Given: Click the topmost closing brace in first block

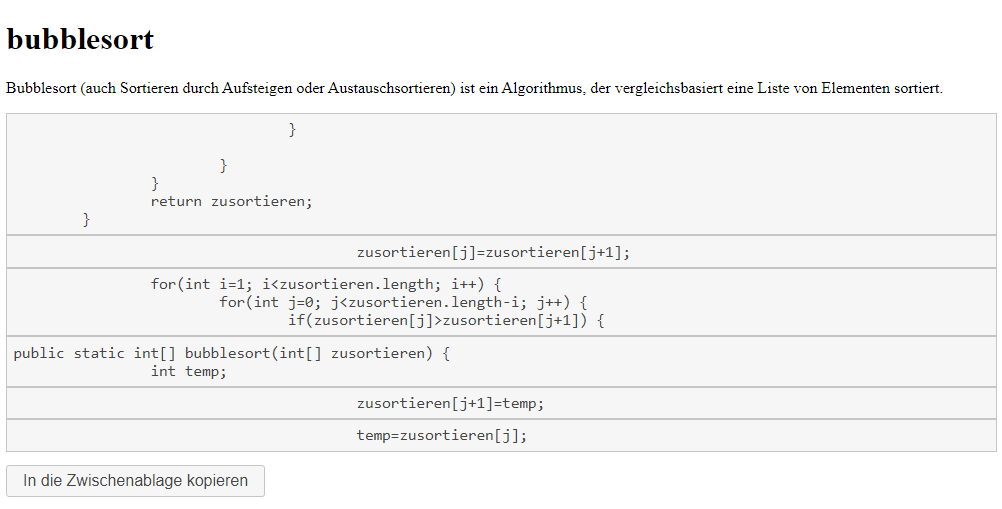Looking at the screenshot, I should click(x=293, y=130).
